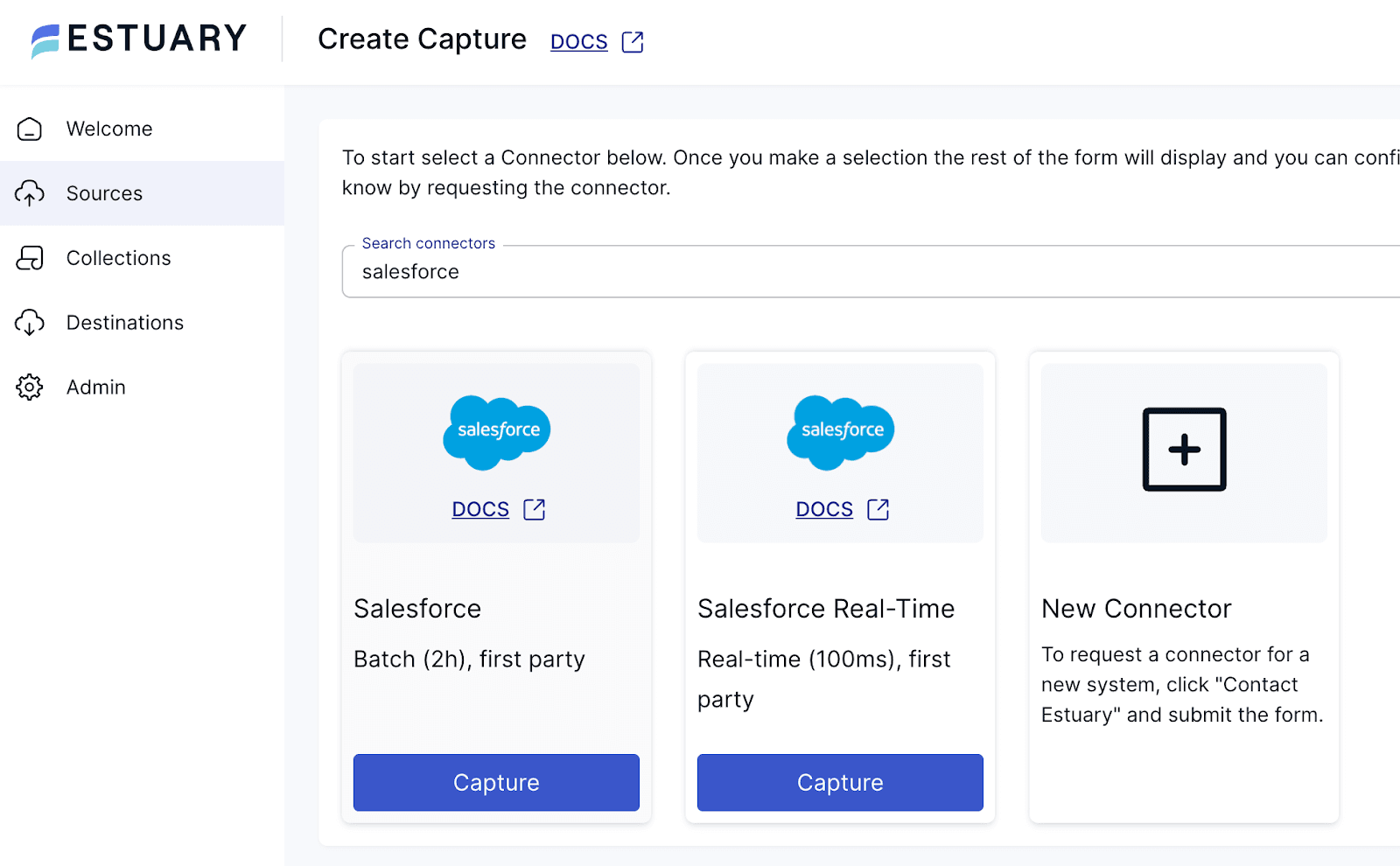Click the external-link icon beside header DOCS
Image resolution: width=1400 pixels, height=866 pixels.
pos(632,42)
